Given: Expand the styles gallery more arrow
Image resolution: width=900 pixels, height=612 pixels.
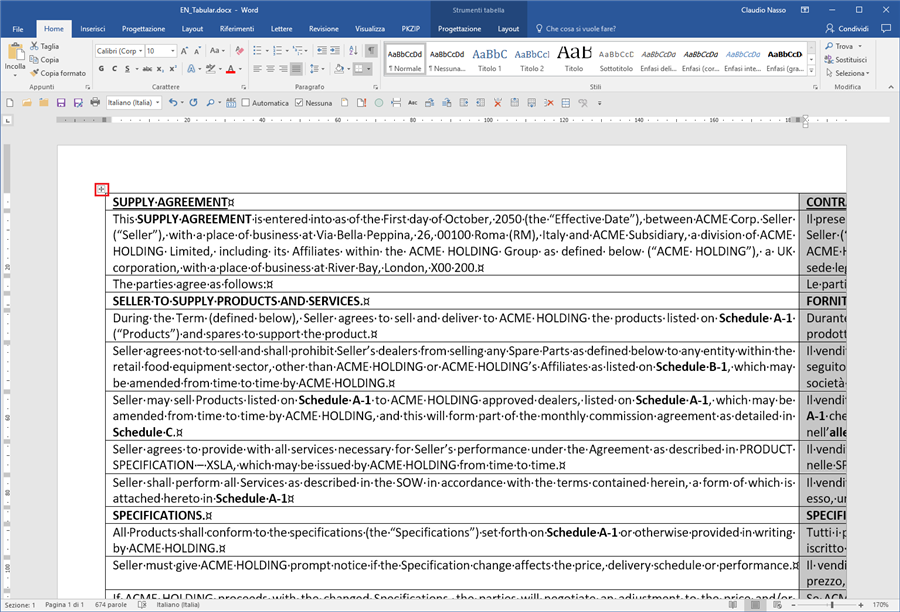Looking at the screenshot, I should click(x=811, y=71).
